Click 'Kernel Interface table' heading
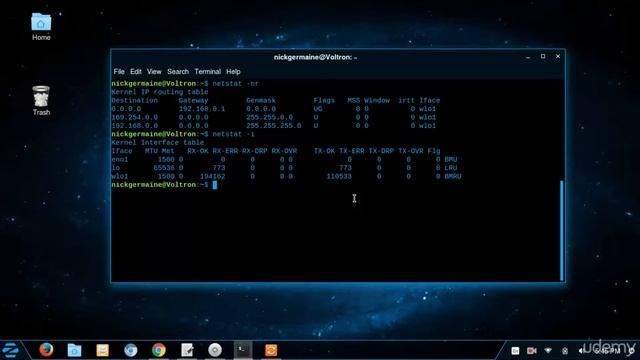Viewport: 640px width, 360px height. 158,143
